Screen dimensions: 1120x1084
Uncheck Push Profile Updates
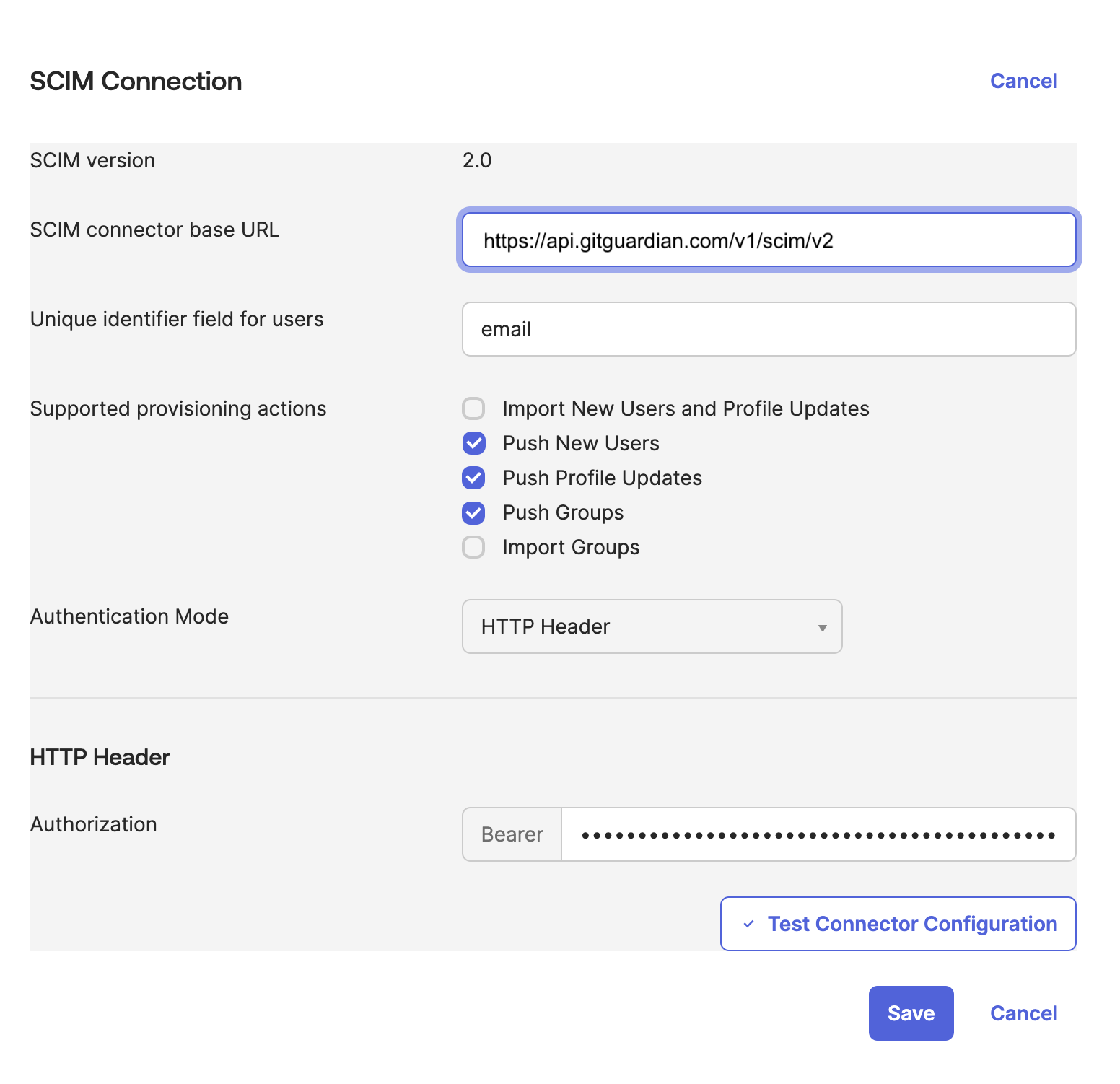point(473,478)
